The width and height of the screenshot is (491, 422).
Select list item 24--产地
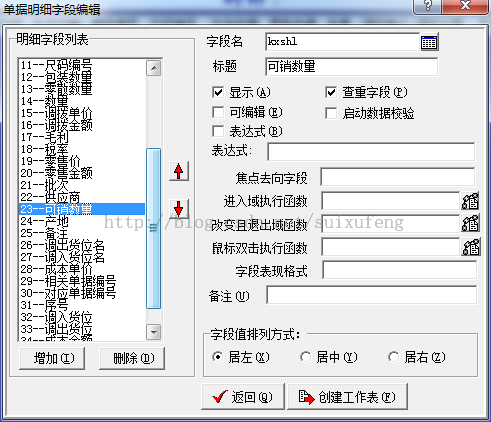point(82,221)
